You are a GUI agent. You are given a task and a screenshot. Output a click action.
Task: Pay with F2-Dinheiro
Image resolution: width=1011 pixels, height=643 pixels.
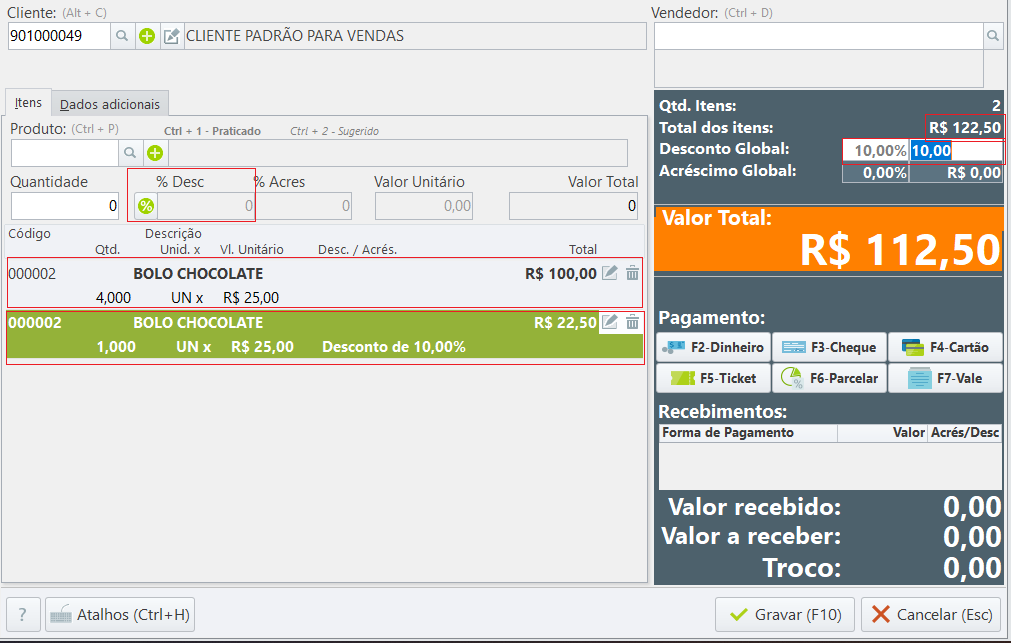tap(713, 347)
